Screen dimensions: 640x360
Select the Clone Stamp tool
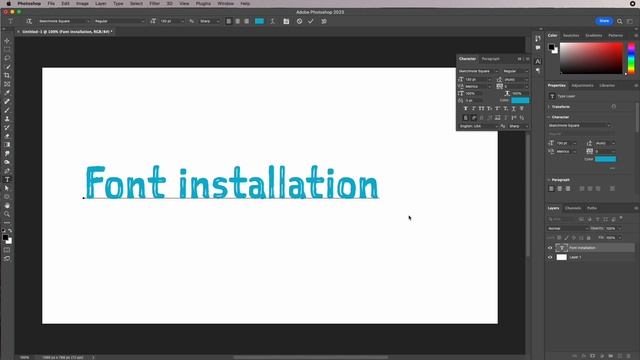coord(7,119)
